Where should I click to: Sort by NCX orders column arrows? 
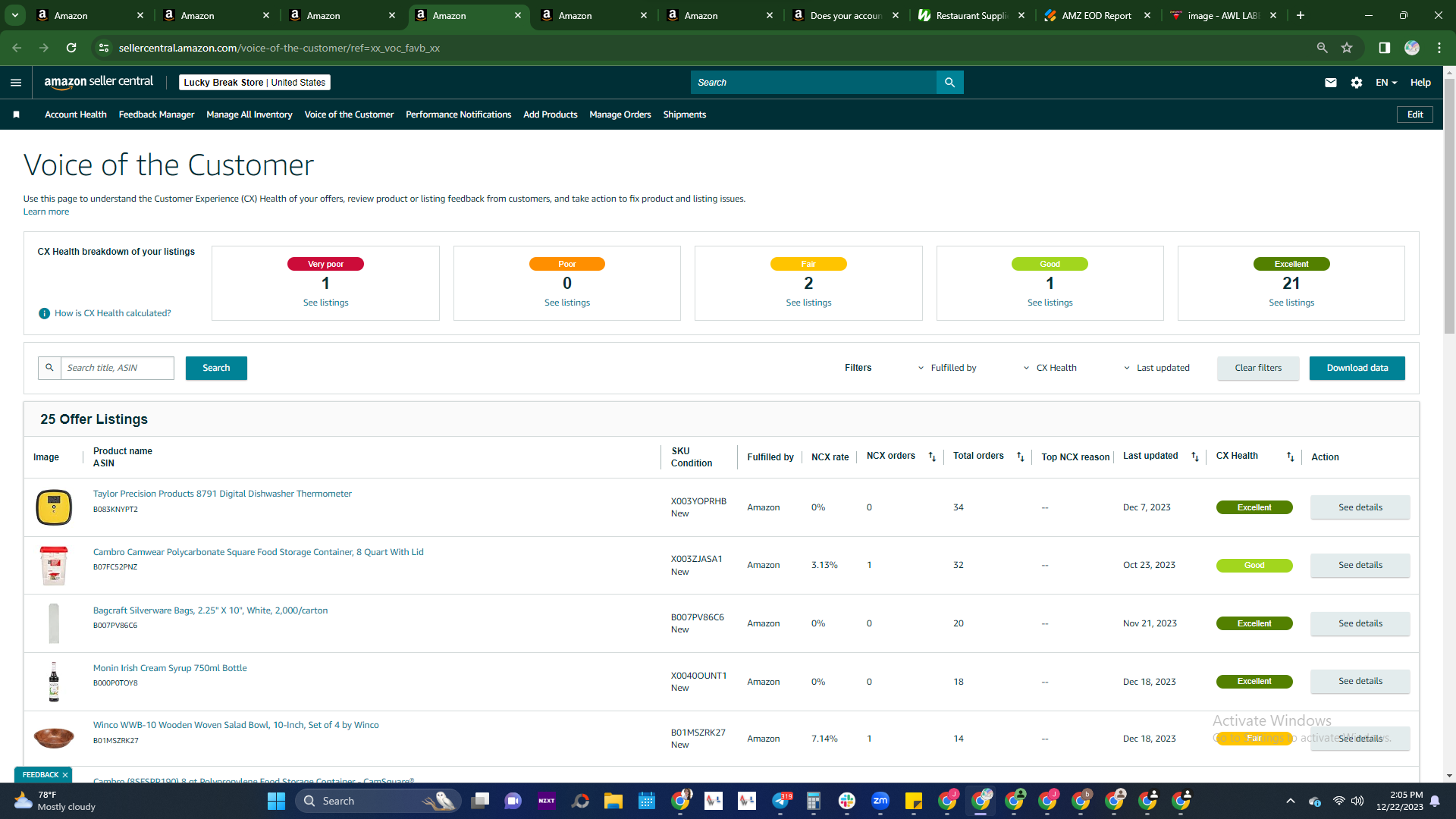[x=933, y=457]
